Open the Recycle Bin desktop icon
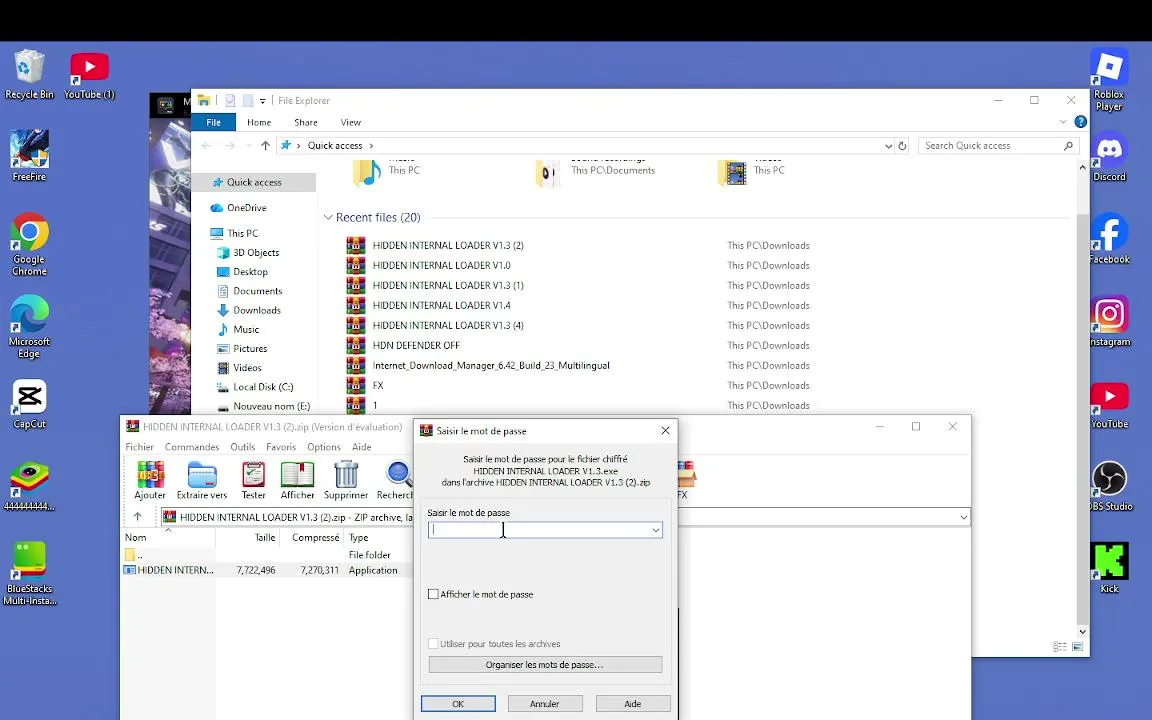The image size is (1152, 720). [29, 74]
